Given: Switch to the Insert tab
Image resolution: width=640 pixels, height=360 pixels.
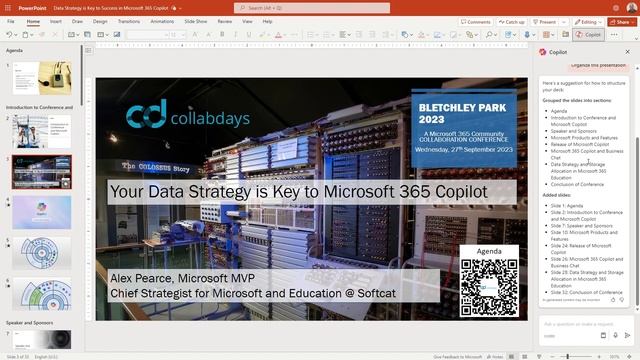Looking at the screenshot, I should point(56,21).
